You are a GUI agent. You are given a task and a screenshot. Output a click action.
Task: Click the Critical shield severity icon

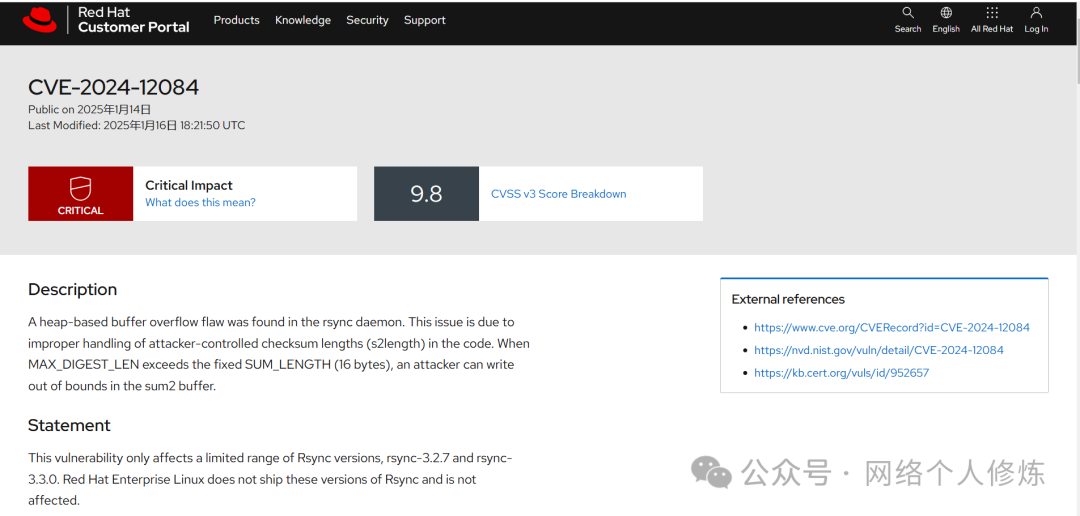(81, 187)
